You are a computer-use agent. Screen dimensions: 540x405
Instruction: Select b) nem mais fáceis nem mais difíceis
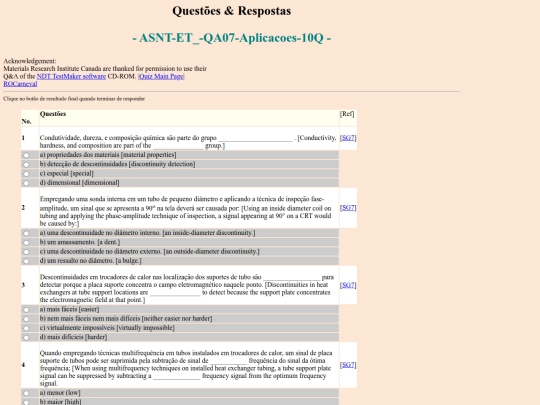26,319
